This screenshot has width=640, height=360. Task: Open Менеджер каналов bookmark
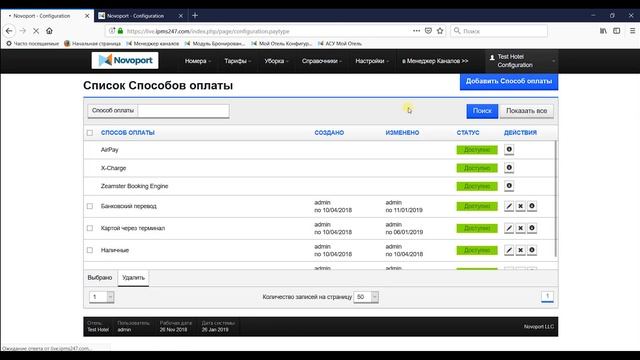[x=153, y=43]
